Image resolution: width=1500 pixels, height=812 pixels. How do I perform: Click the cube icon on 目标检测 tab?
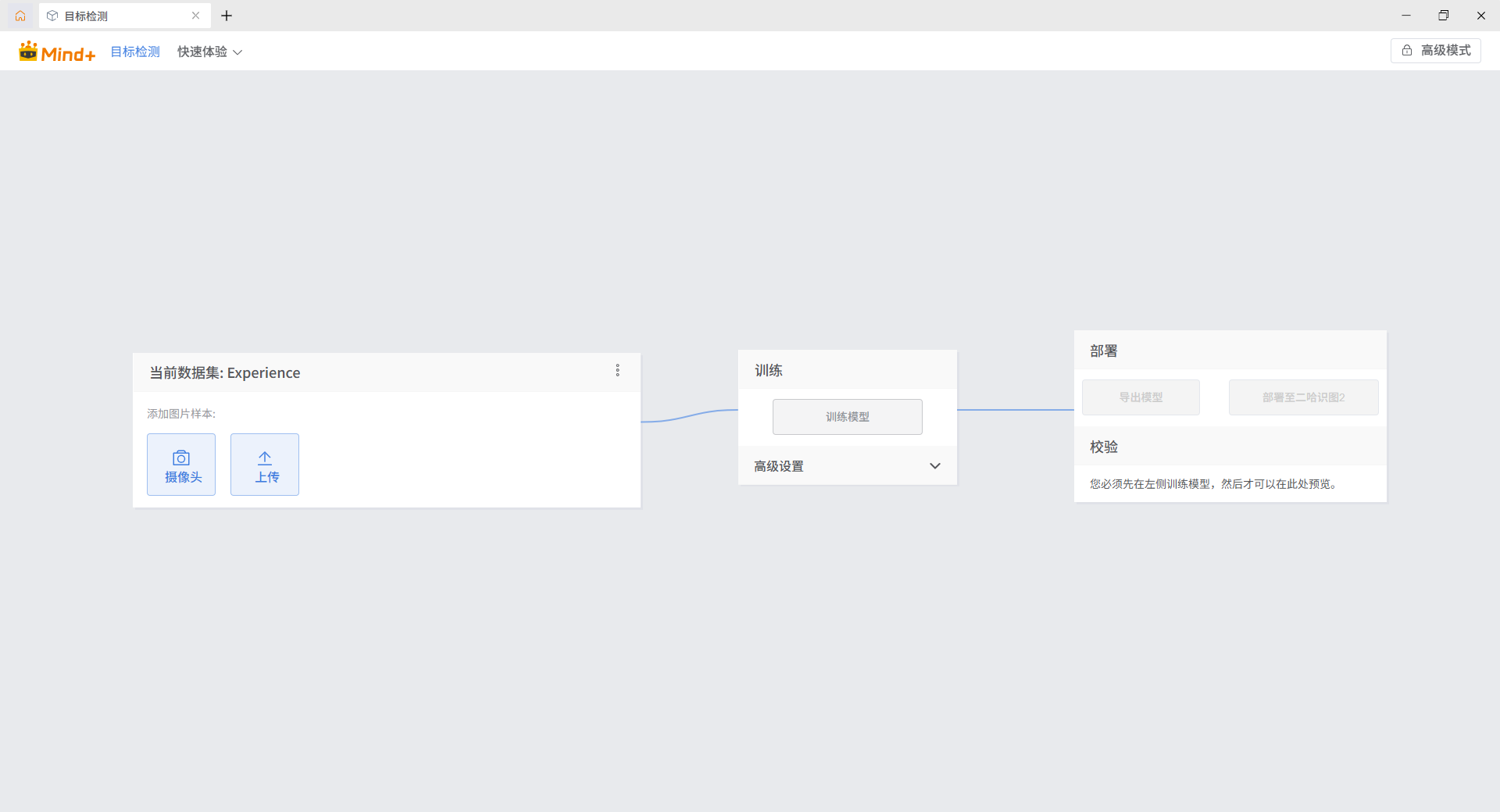tap(52, 16)
